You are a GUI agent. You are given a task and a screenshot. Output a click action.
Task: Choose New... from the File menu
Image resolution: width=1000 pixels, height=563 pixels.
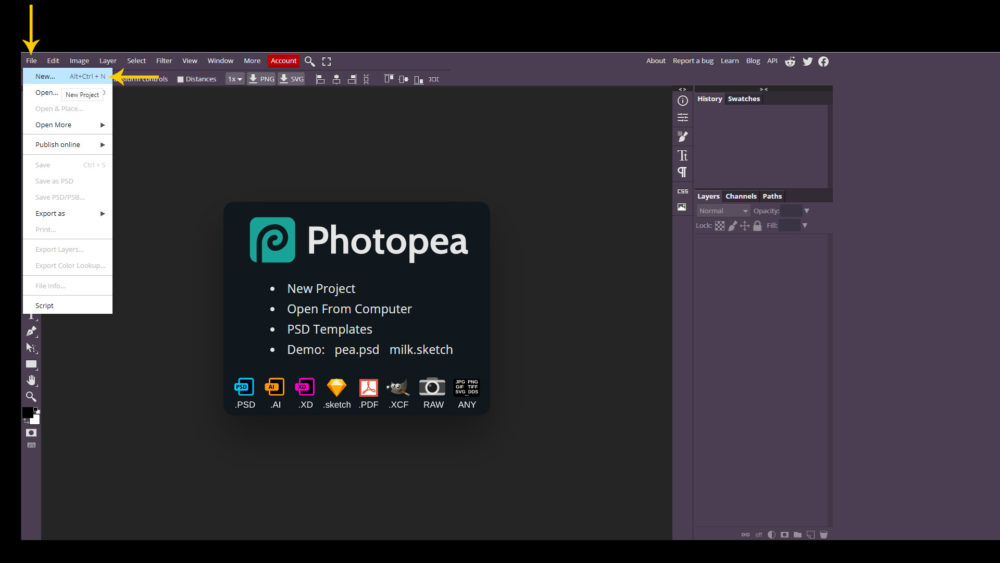(x=45, y=76)
